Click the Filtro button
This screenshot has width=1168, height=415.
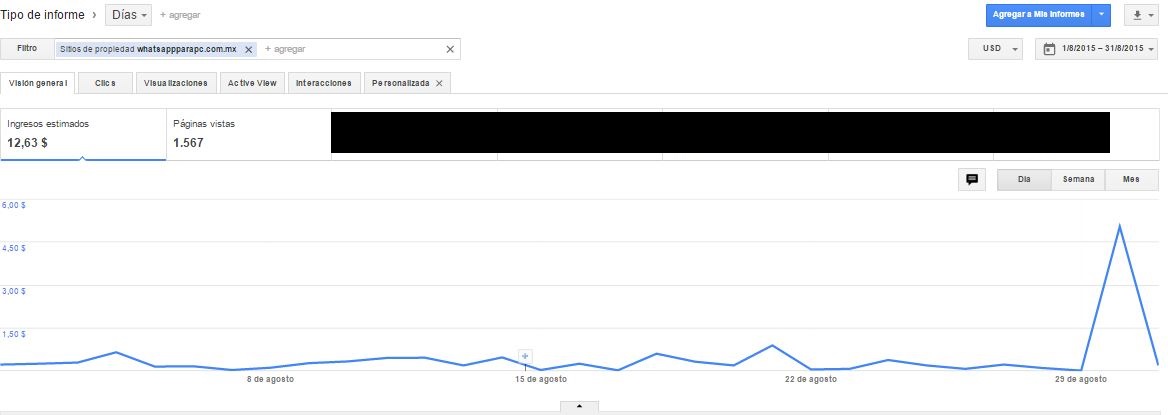[x=27, y=48]
